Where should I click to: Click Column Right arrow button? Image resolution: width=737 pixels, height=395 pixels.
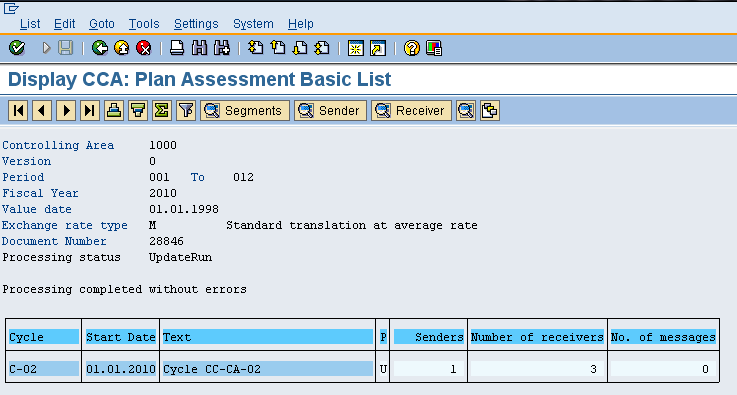click(x=66, y=111)
